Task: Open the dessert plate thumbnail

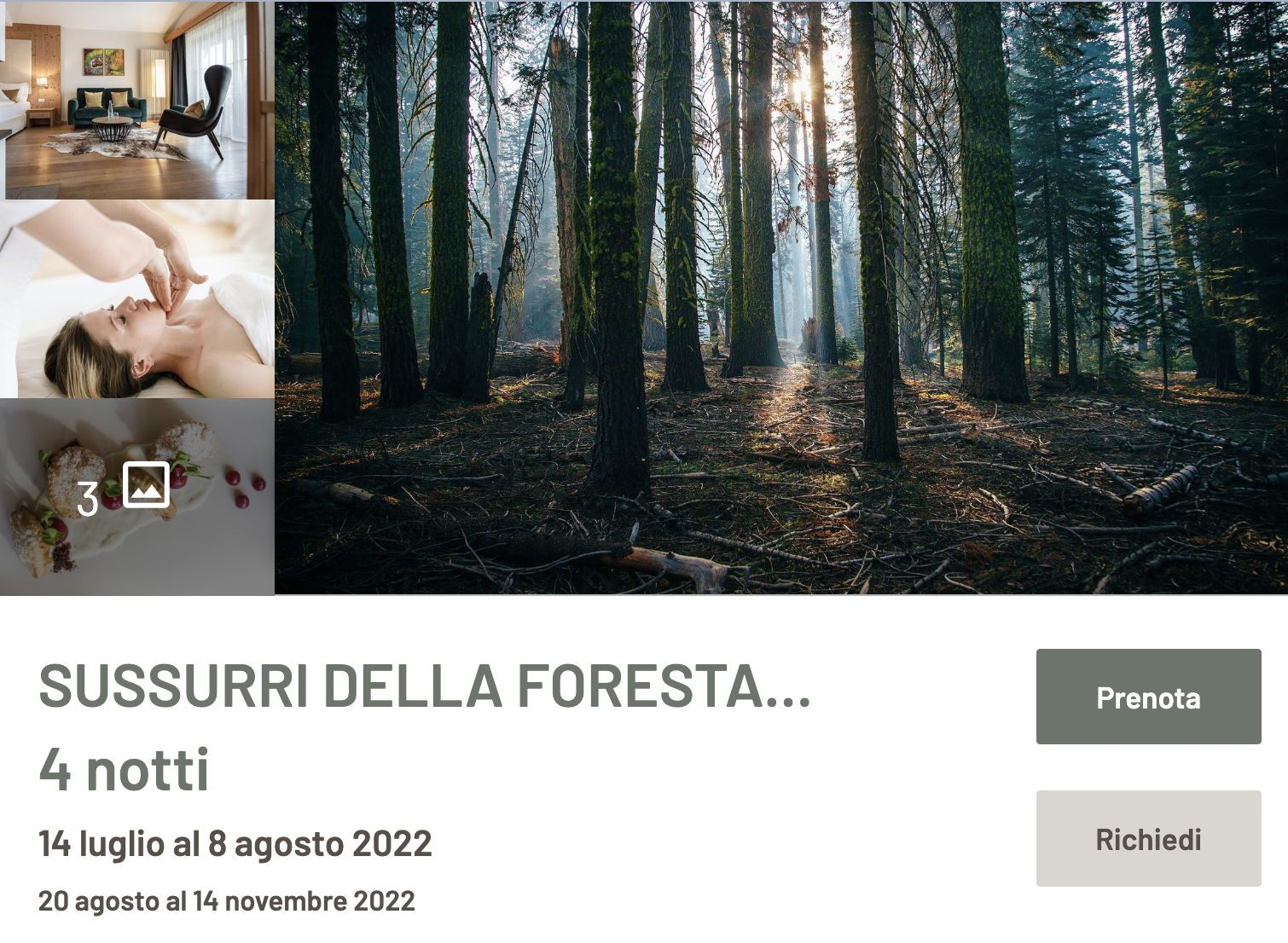Action: point(137,497)
